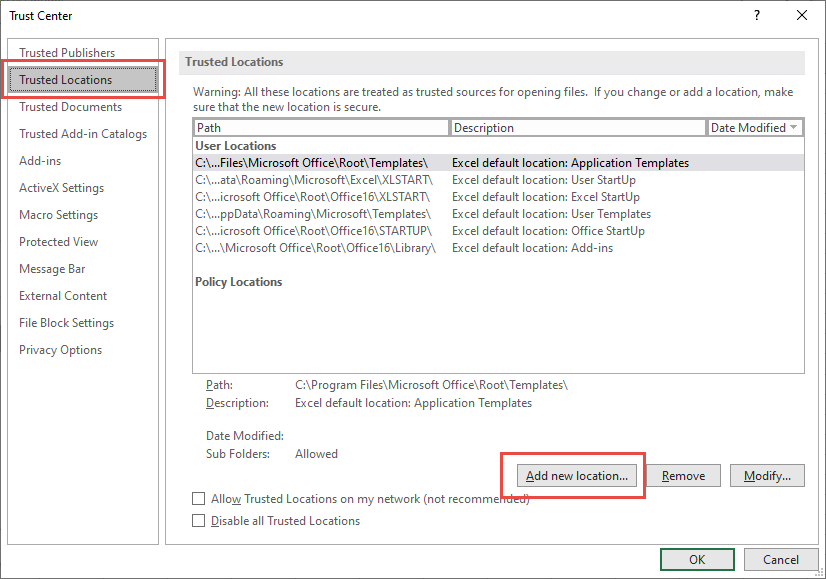826x579 pixels.
Task: Sort list by Description column header
Action: pyautogui.click(x=578, y=128)
